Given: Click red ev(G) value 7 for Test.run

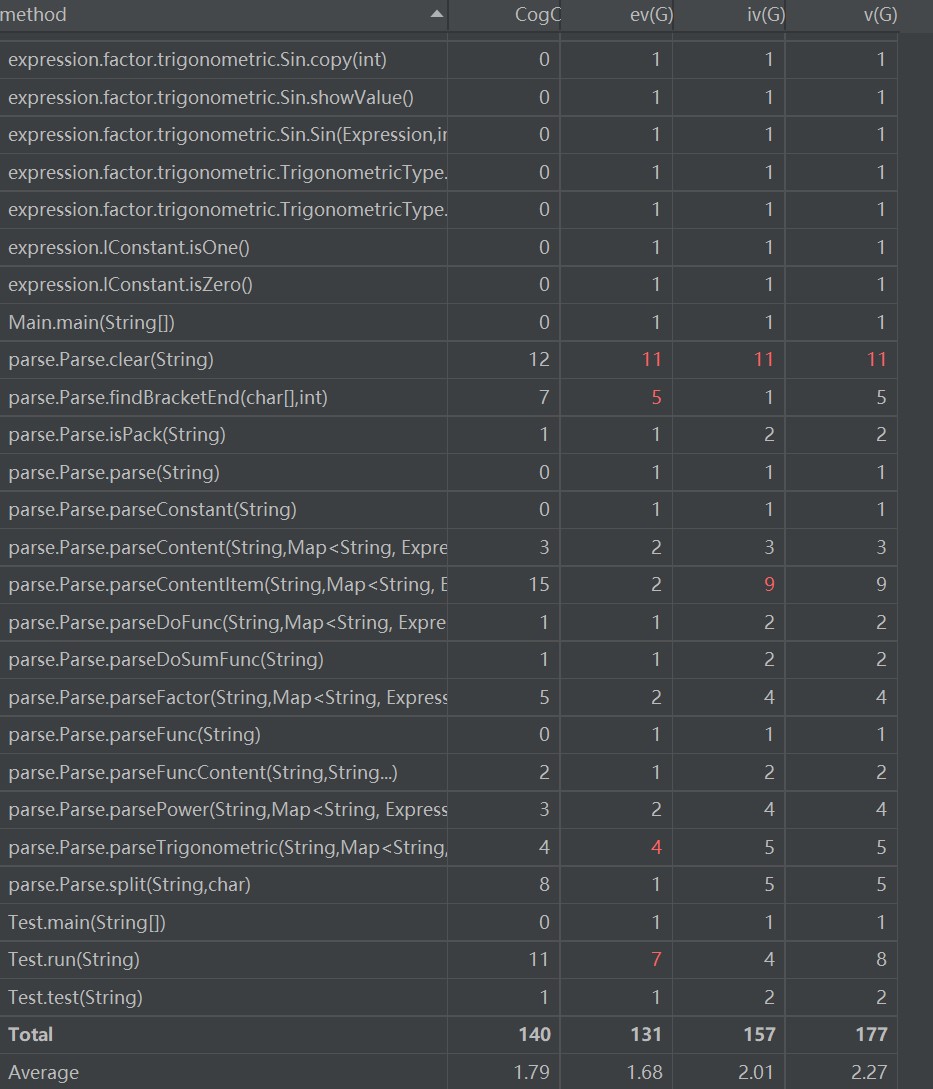Looking at the screenshot, I should click(657, 960).
